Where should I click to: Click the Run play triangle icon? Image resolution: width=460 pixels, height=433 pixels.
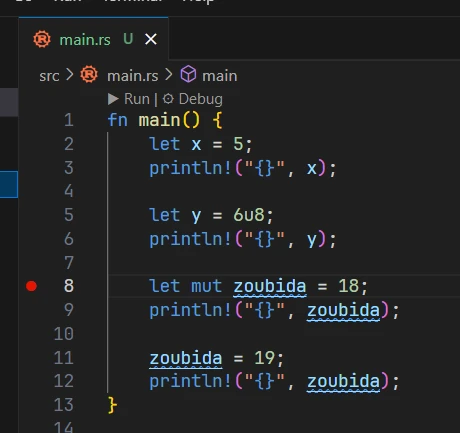tap(113, 99)
